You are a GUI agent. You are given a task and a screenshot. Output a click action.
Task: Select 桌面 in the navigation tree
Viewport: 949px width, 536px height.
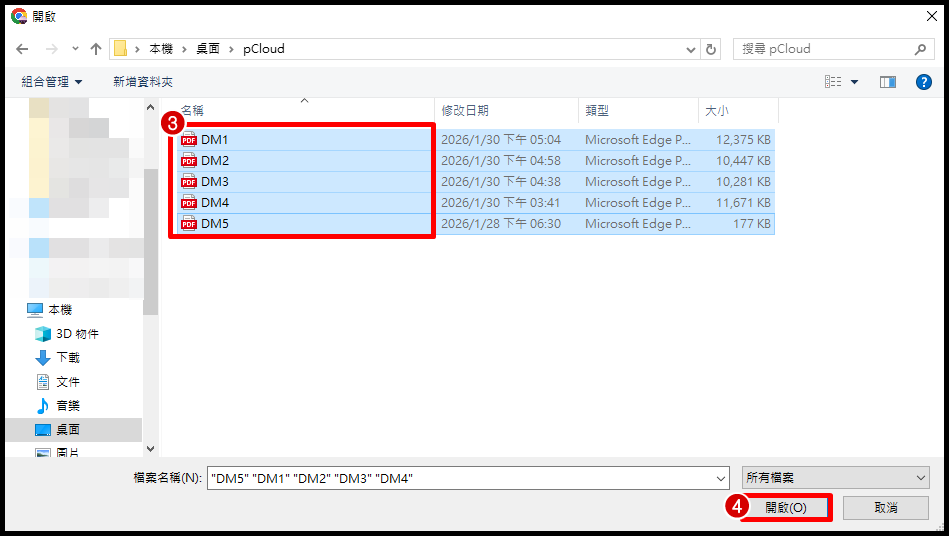pos(68,430)
